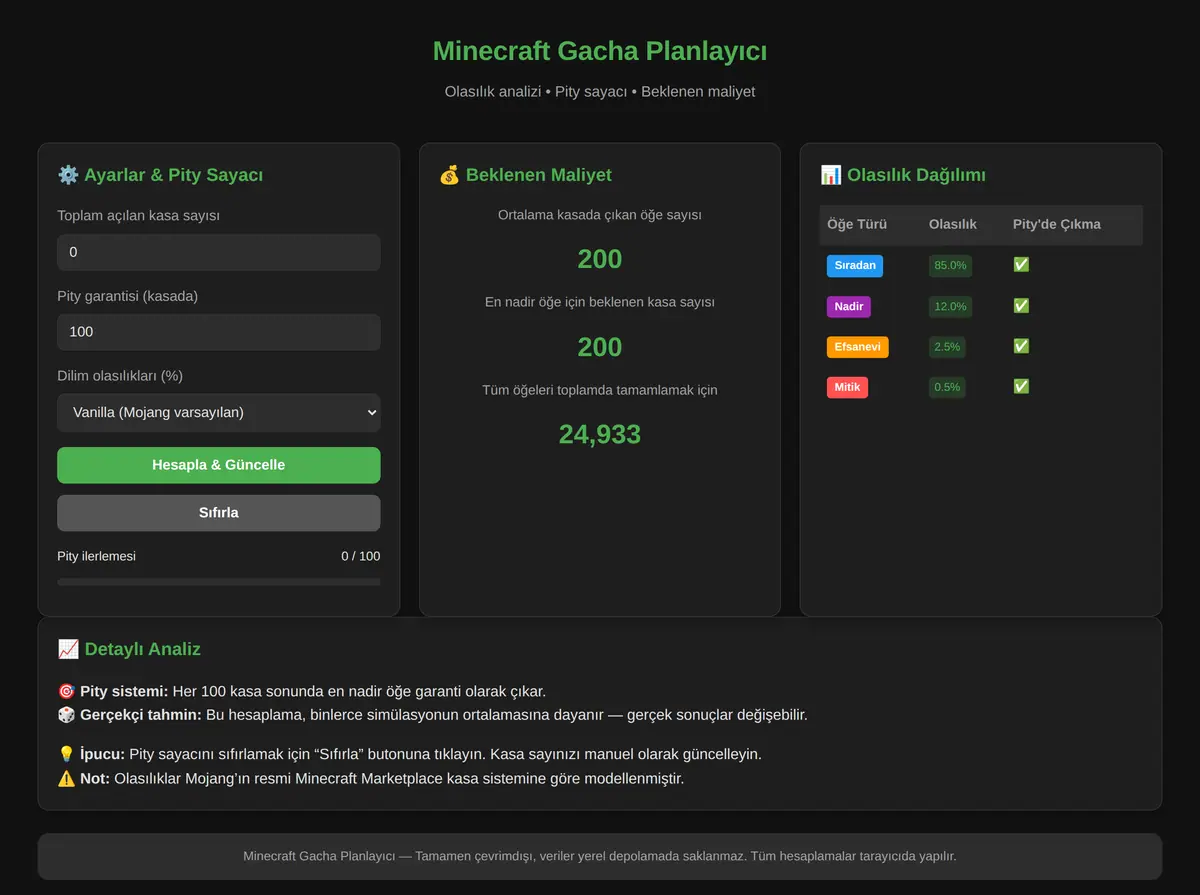Viewport: 1200px width, 895px height.
Task: Click the Tüm öğeleri toplamda tamamlamak için label
Action: [600, 390]
